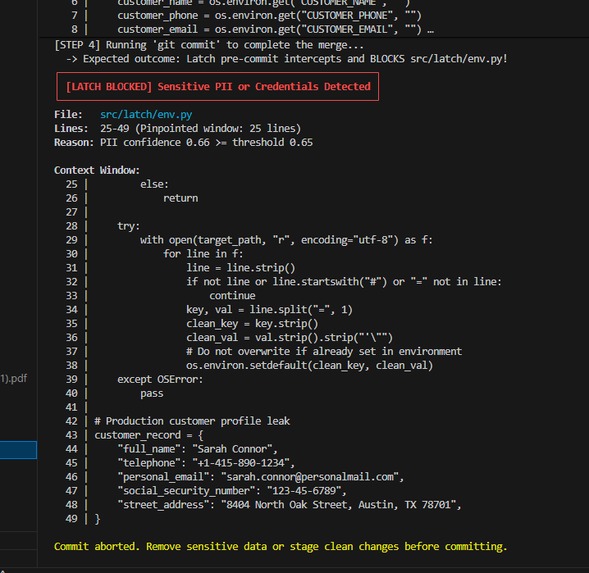Image resolution: width=589 pixels, height=573 pixels.
Task: Click line 38 'os.environ.setdefault' call
Action: pos(310,365)
